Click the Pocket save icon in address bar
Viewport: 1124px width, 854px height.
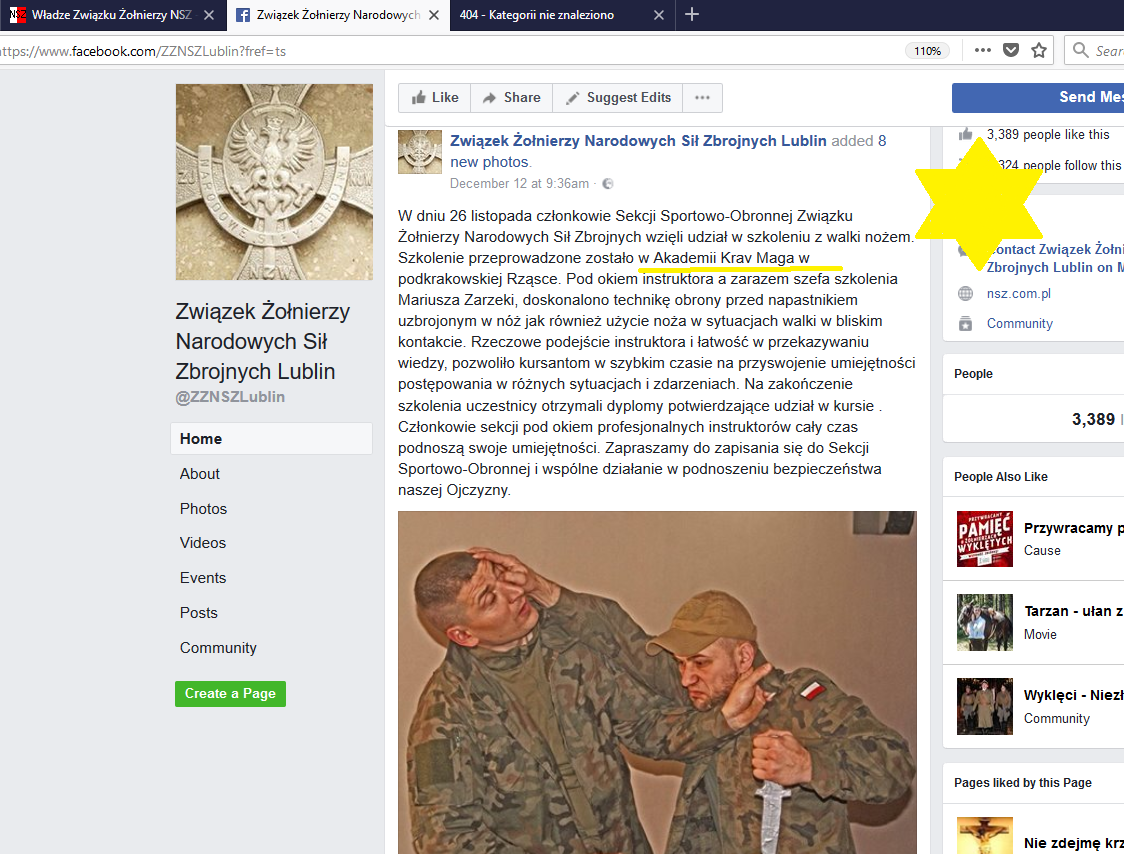pyautogui.click(x=1011, y=50)
